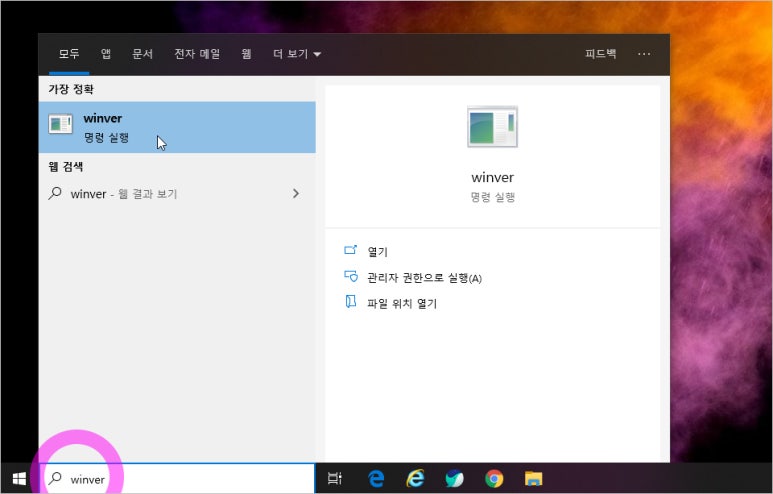Open the more options ellipsis menu

coord(644,53)
